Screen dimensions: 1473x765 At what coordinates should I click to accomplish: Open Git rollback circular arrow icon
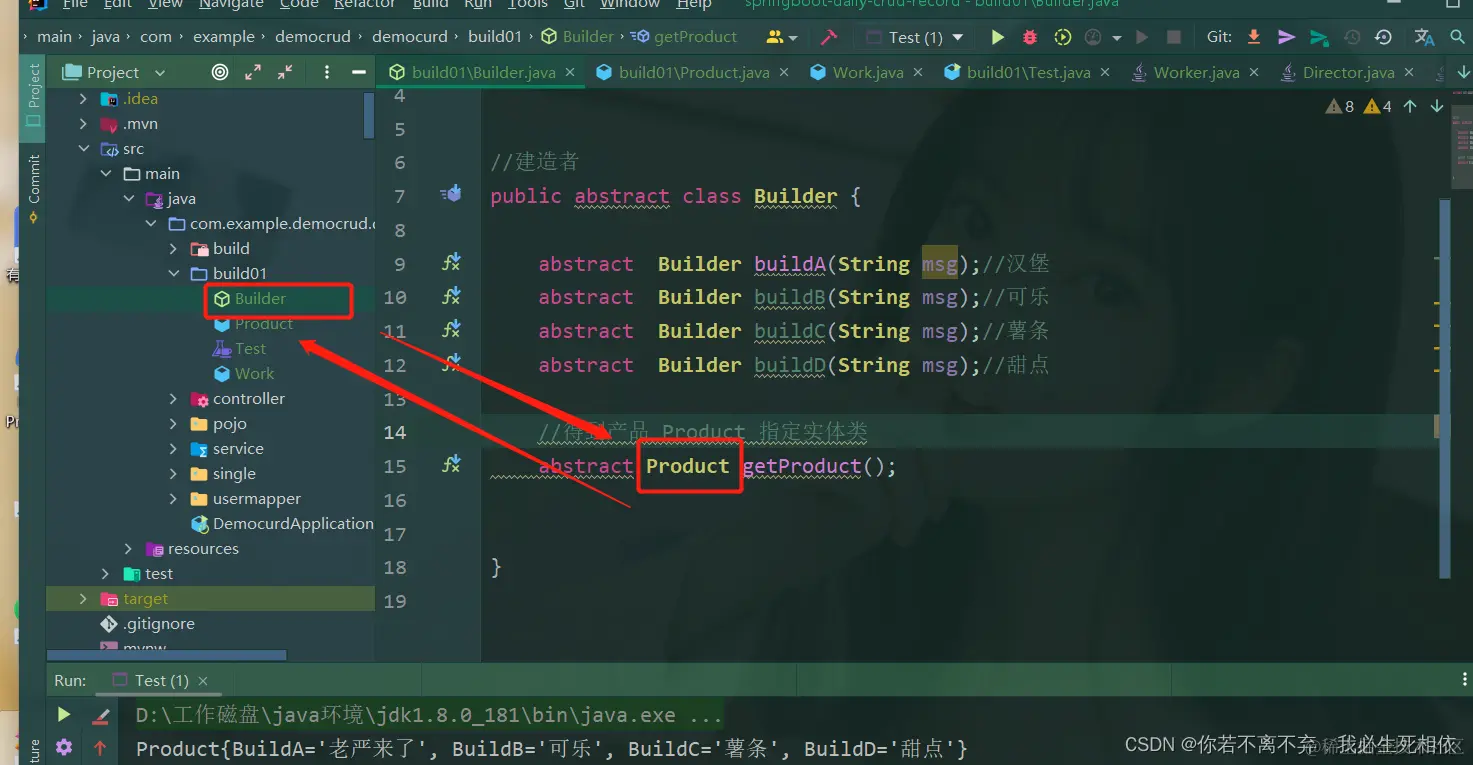(x=1384, y=37)
